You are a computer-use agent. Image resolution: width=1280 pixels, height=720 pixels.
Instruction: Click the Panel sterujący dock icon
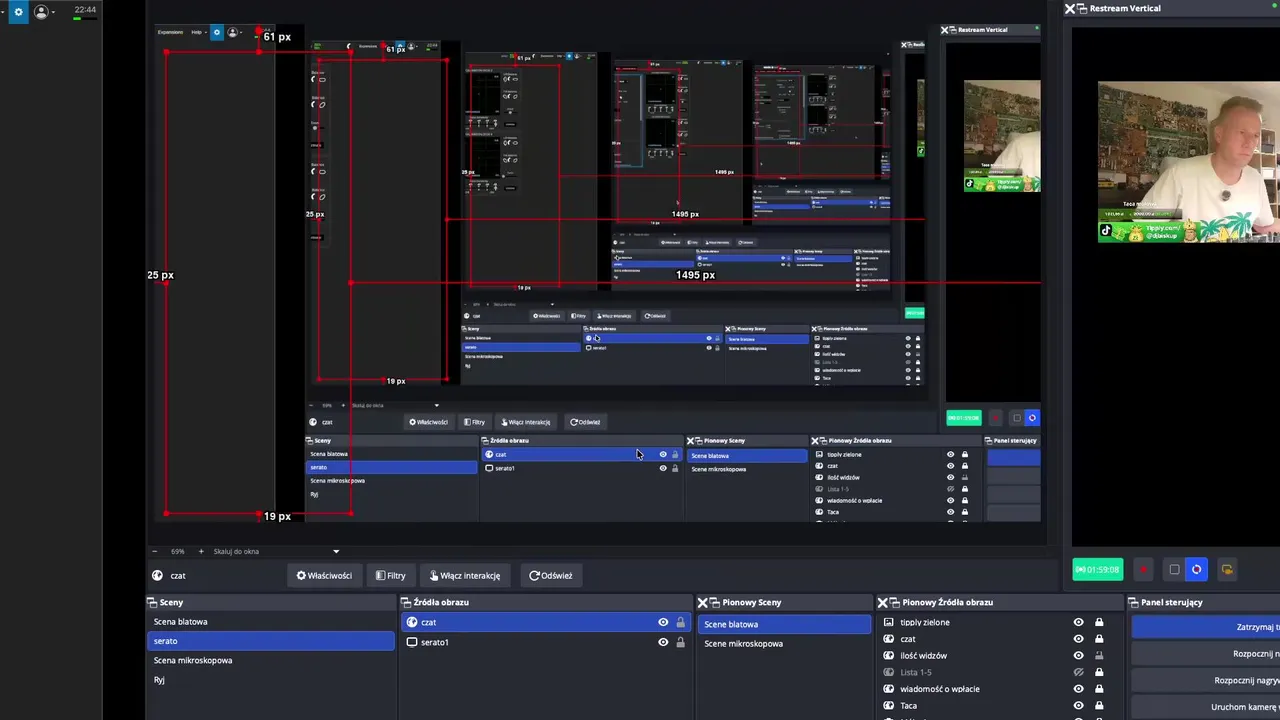1134,602
